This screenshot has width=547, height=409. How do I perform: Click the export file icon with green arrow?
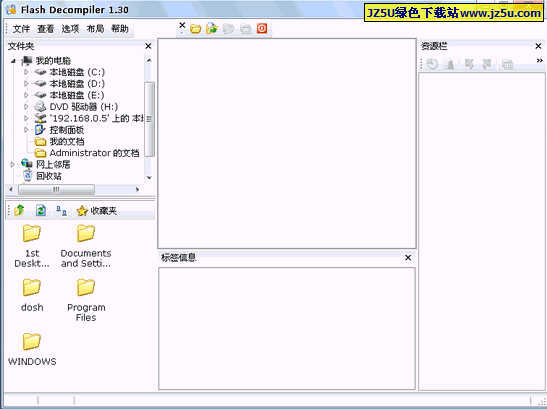[x=212, y=29]
